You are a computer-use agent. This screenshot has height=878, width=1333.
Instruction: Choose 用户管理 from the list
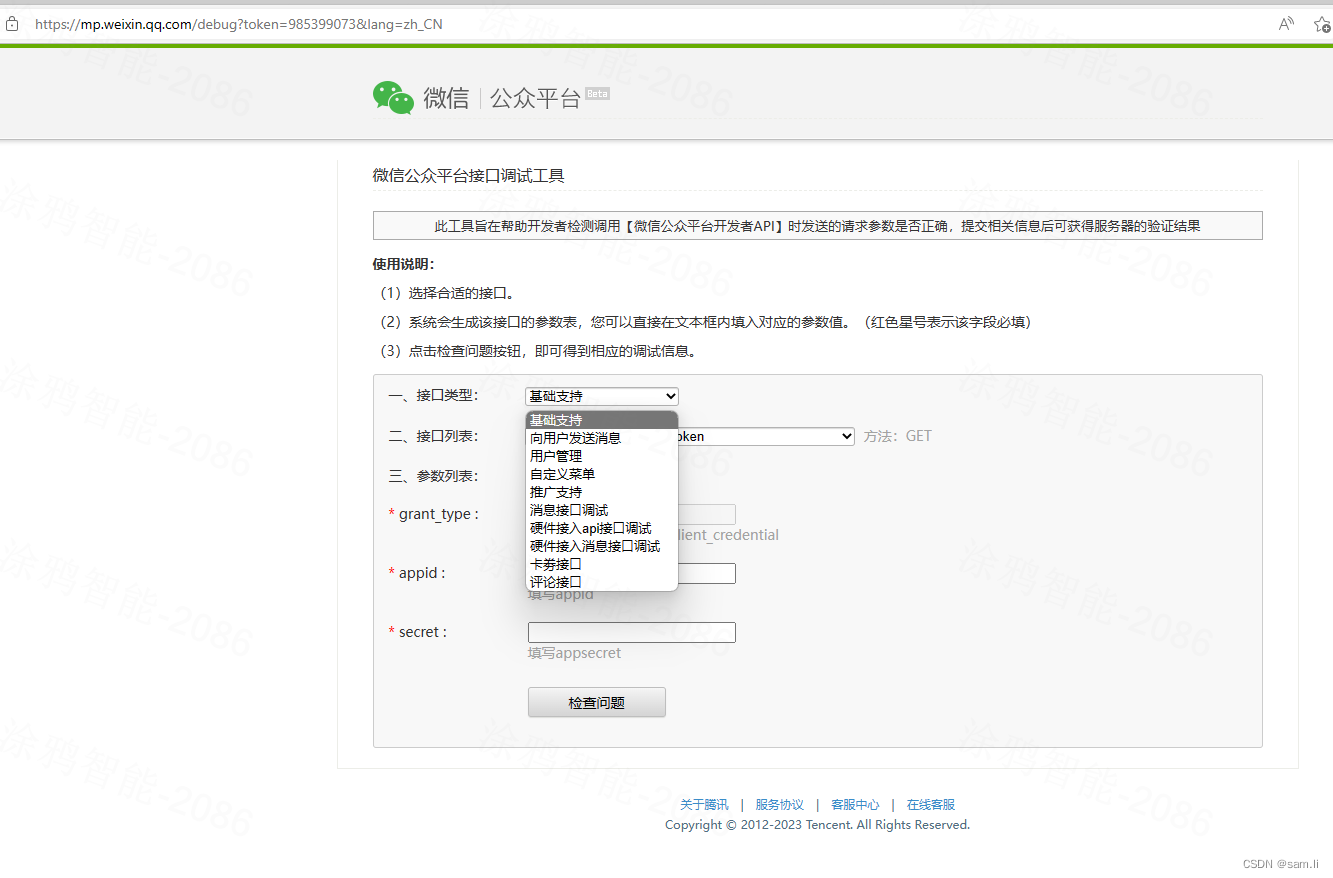(x=602, y=456)
